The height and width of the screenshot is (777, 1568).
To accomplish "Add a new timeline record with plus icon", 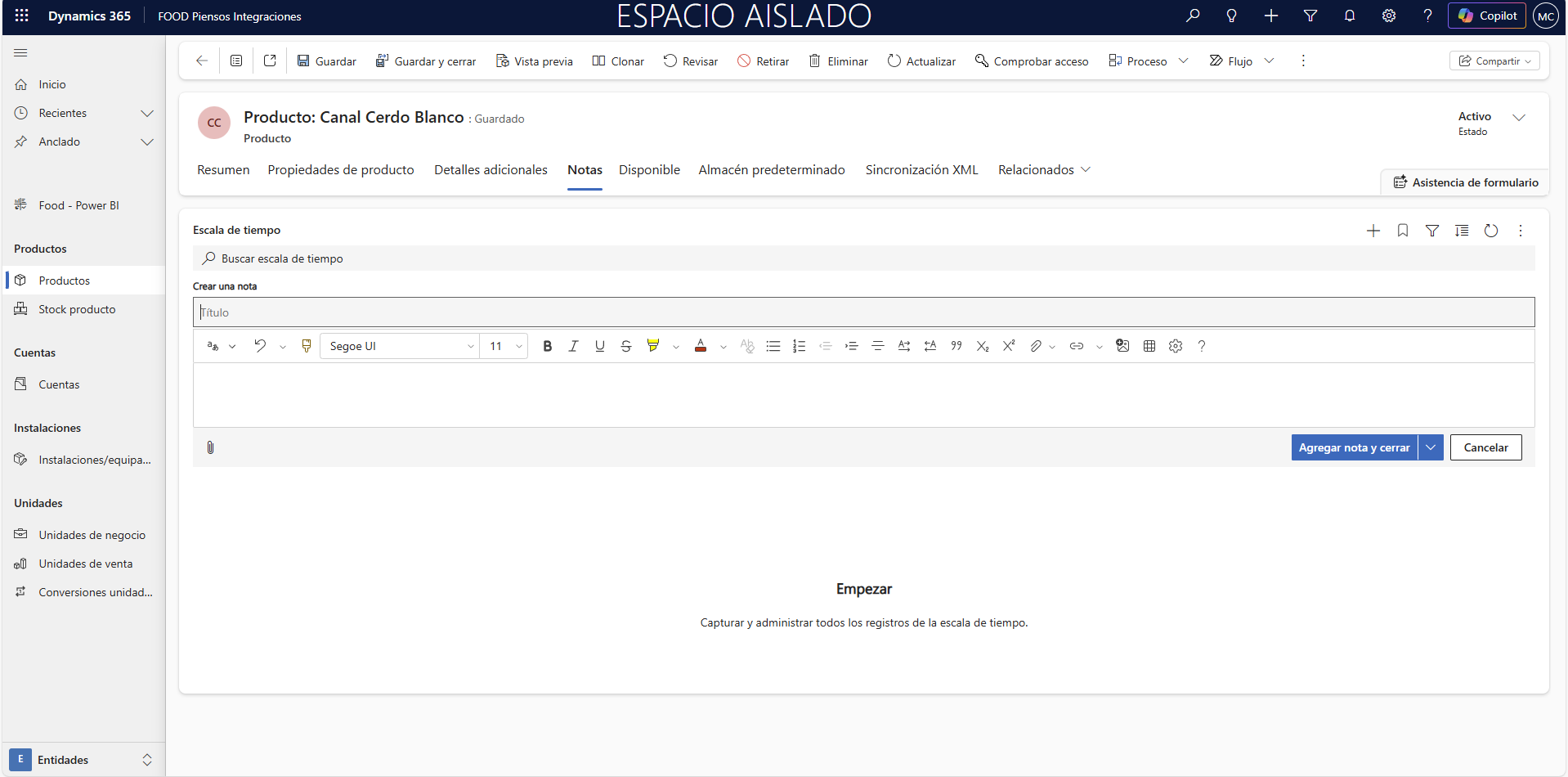I will [1373, 231].
